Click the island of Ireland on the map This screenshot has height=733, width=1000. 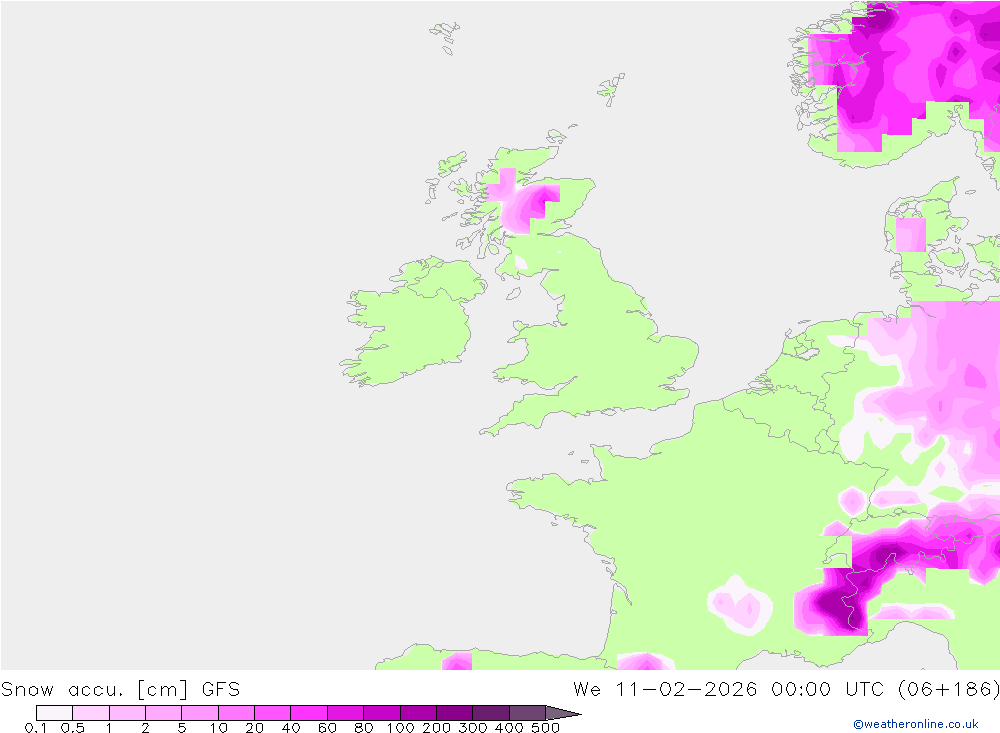pyautogui.click(x=411, y=322)
